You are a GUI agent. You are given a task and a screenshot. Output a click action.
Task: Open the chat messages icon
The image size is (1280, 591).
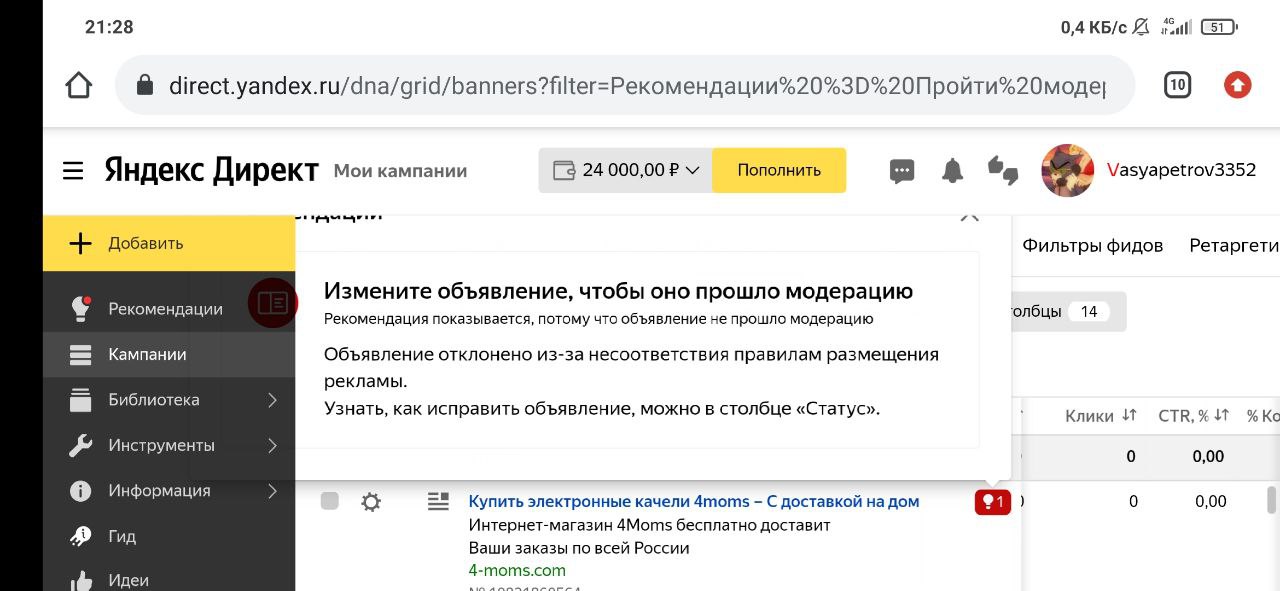coord(902,171)
